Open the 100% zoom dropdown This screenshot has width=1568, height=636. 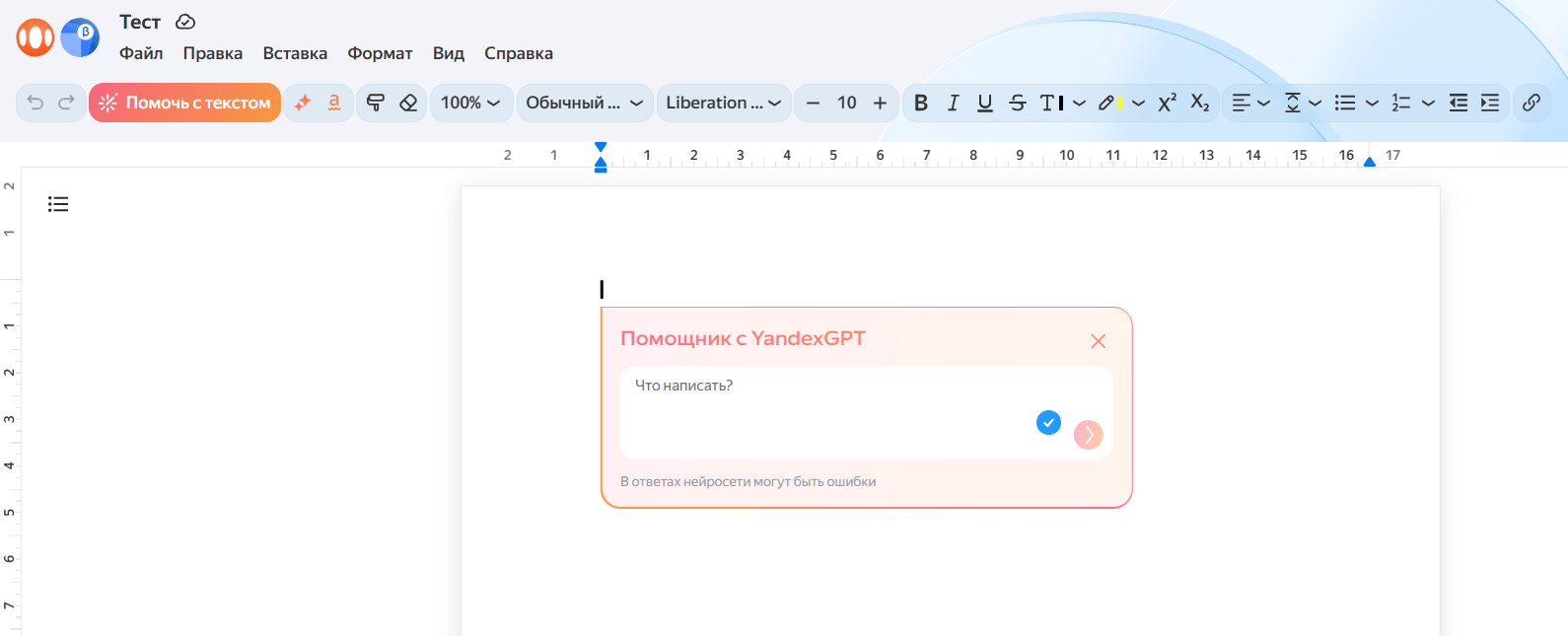(x=471, y=103)
